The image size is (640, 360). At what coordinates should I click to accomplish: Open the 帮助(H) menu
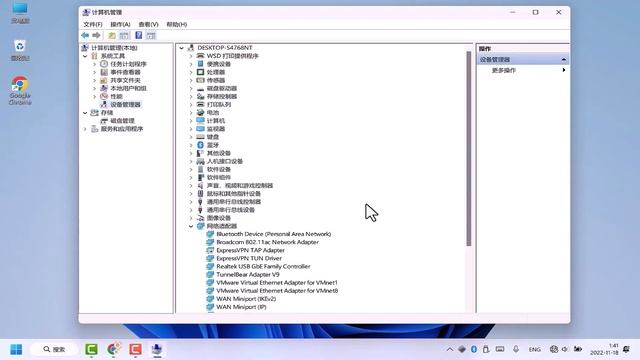point(176,24)
